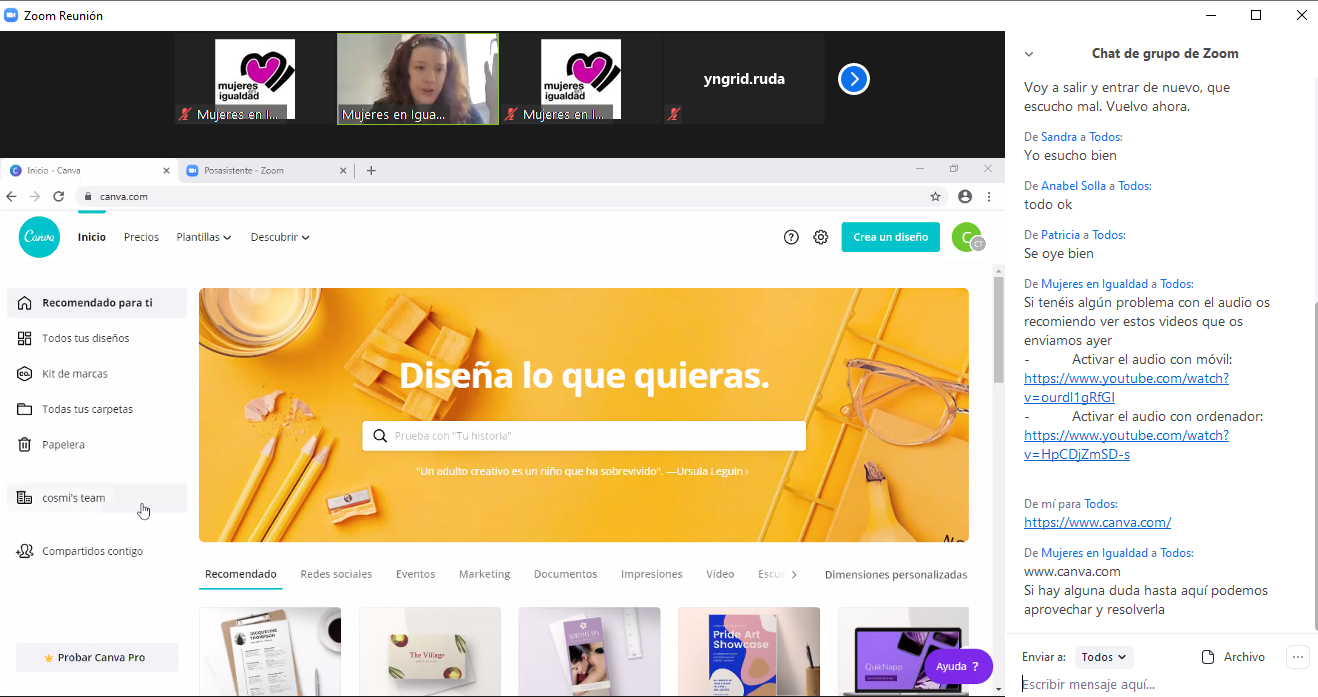Open the chat three-dot more options
This screenshot has width=1318, height=697.
tap(1297, 657)
